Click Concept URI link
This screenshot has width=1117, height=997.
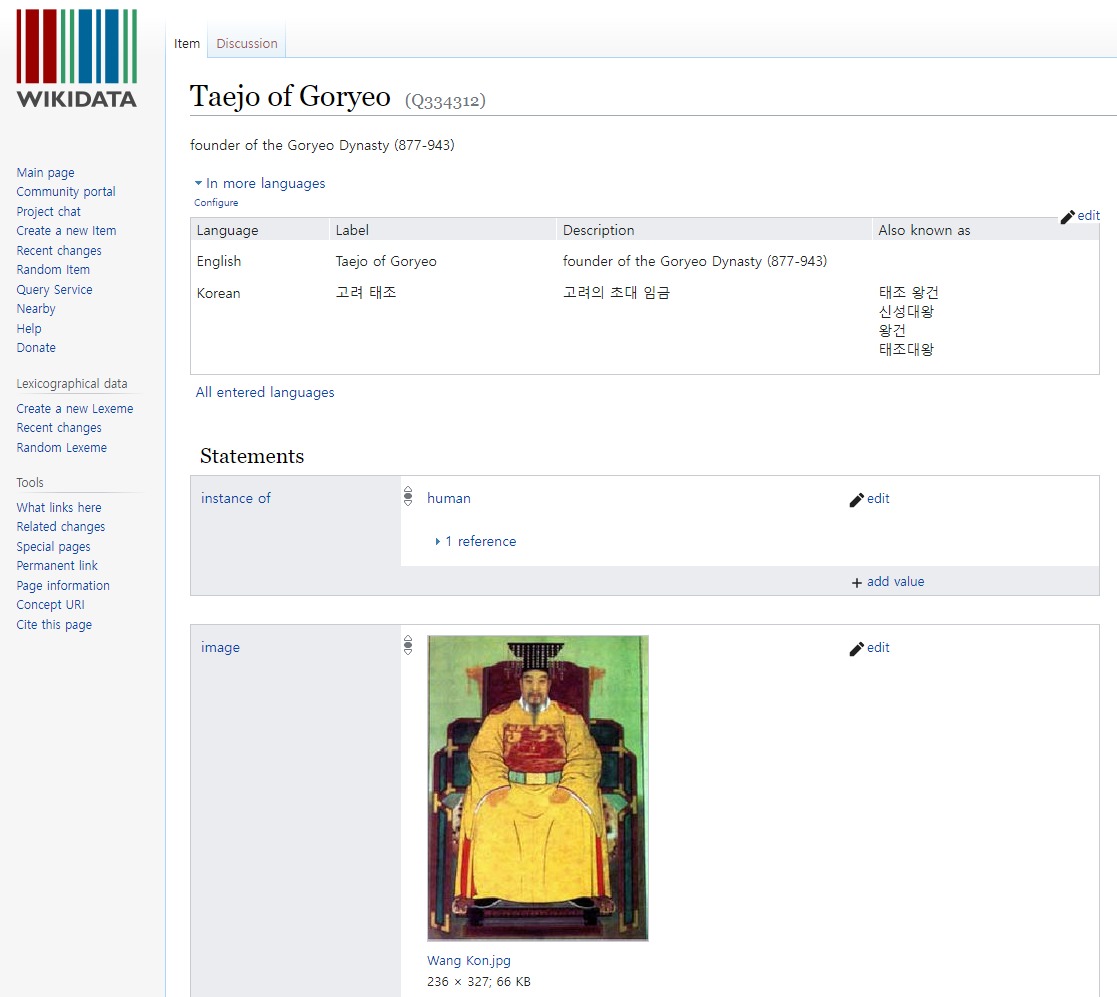coord(51,605)
